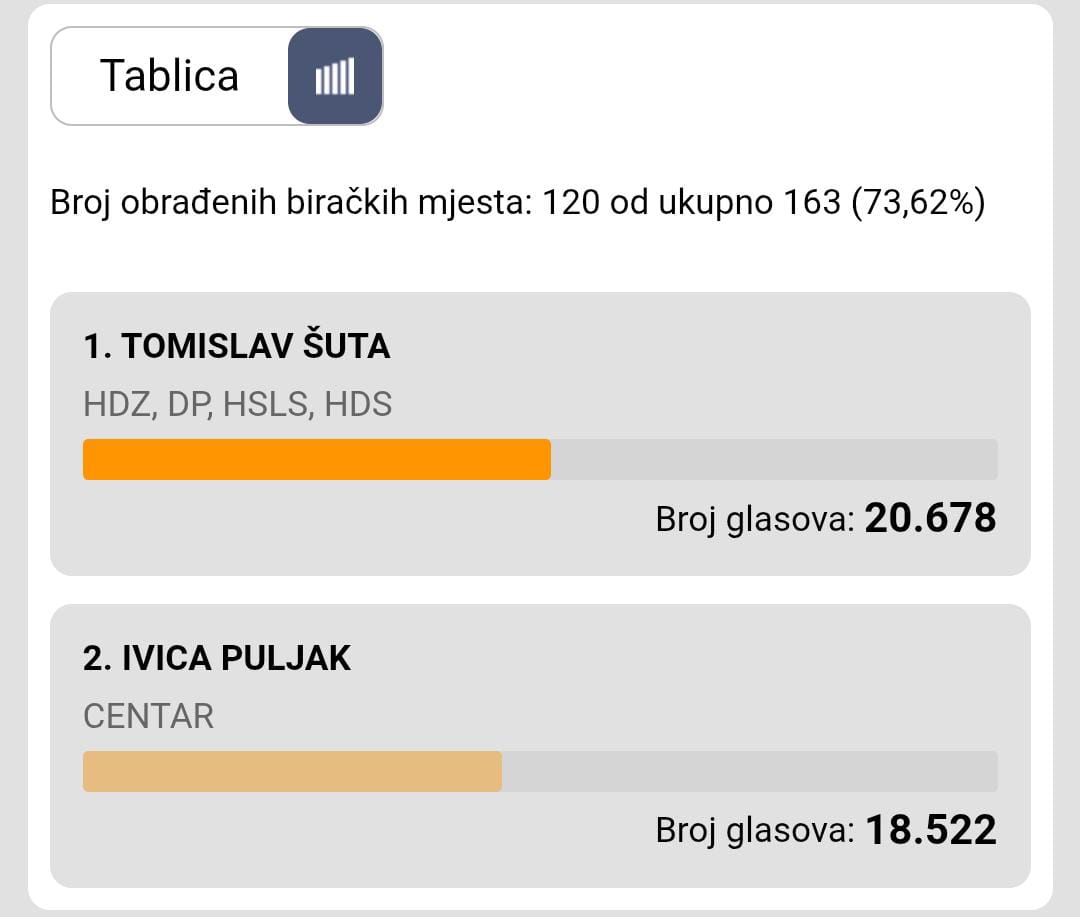Click the HDZ, DP, HSLS, HDS party label
1080x917 pixels.
238,404
